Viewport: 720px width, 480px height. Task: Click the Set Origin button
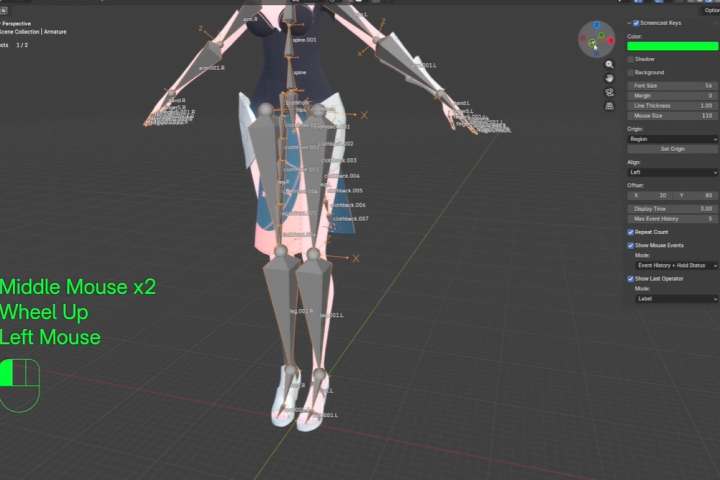click(672, 149)
